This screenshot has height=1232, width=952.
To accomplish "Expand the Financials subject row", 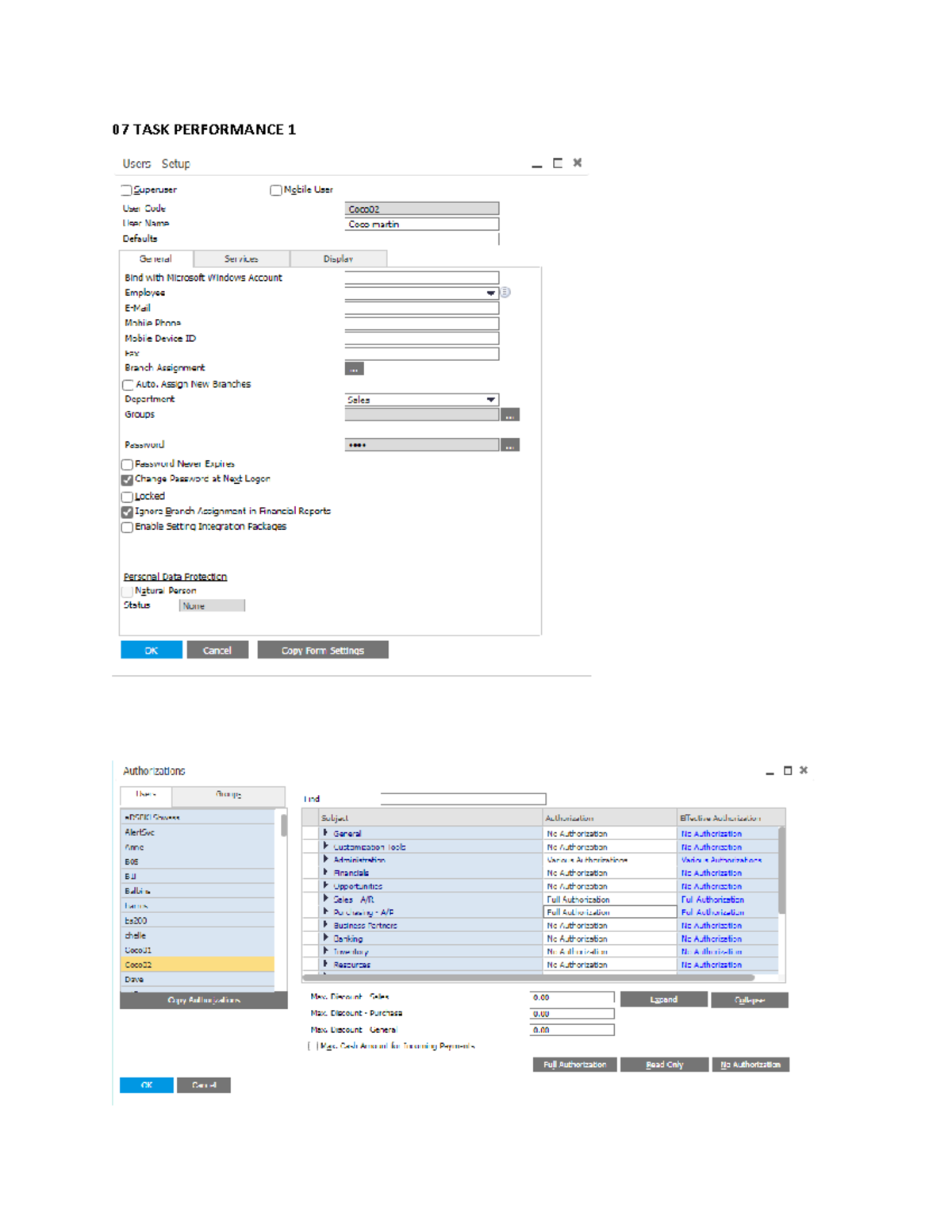I will pos(325,873).
